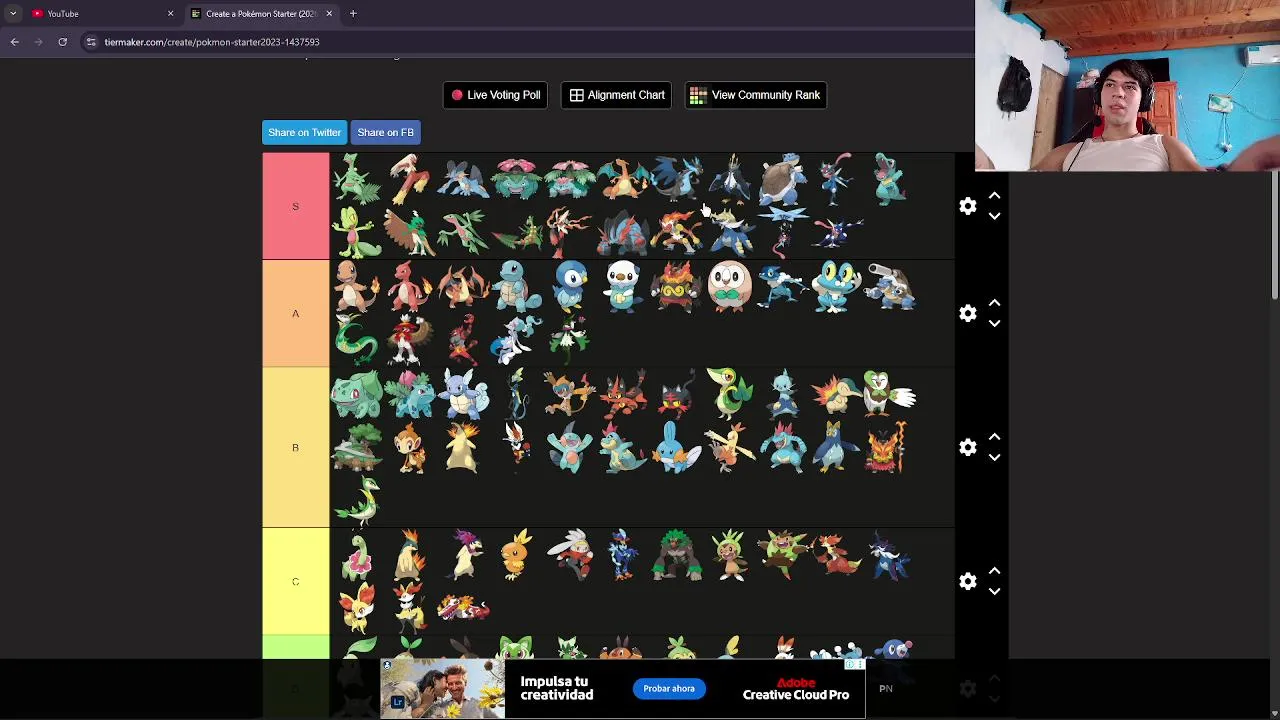Select the Create a Pokémon Starter tab

point(260,13)
